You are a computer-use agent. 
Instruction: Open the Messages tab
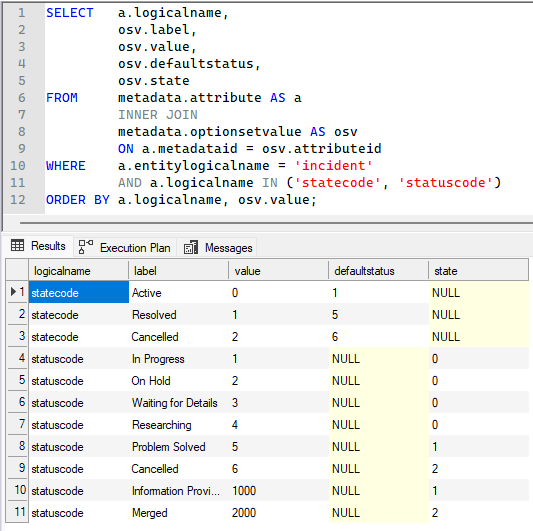(x=217, y=247)
